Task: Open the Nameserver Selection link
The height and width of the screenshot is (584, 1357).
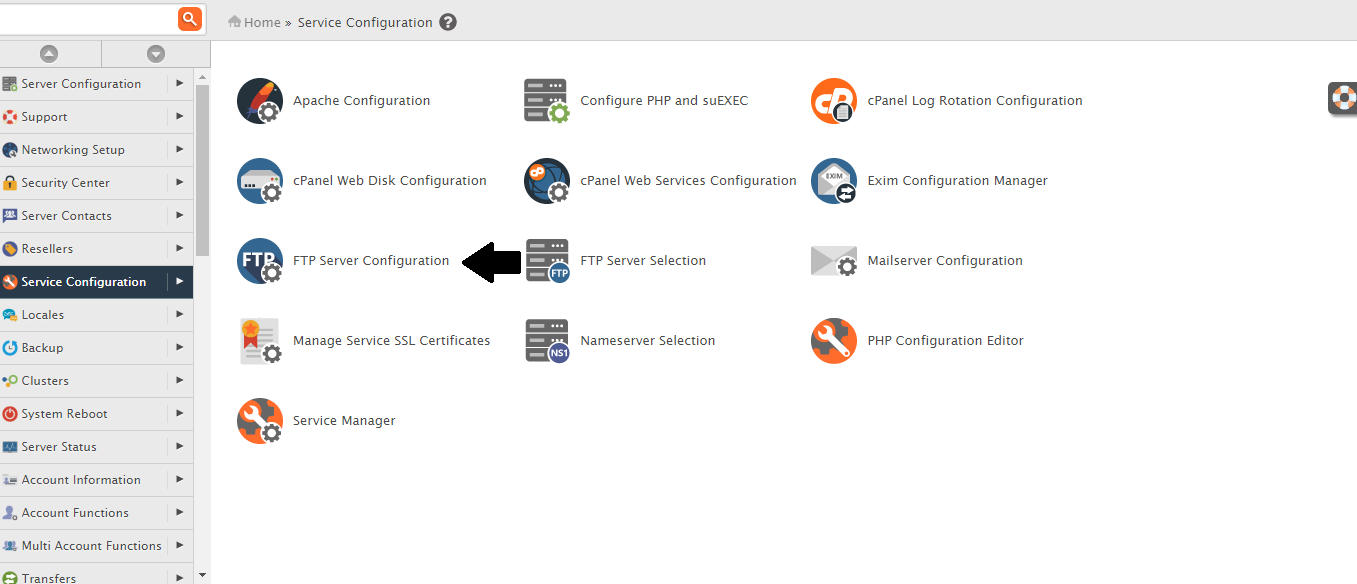Action: click(648, 341)
